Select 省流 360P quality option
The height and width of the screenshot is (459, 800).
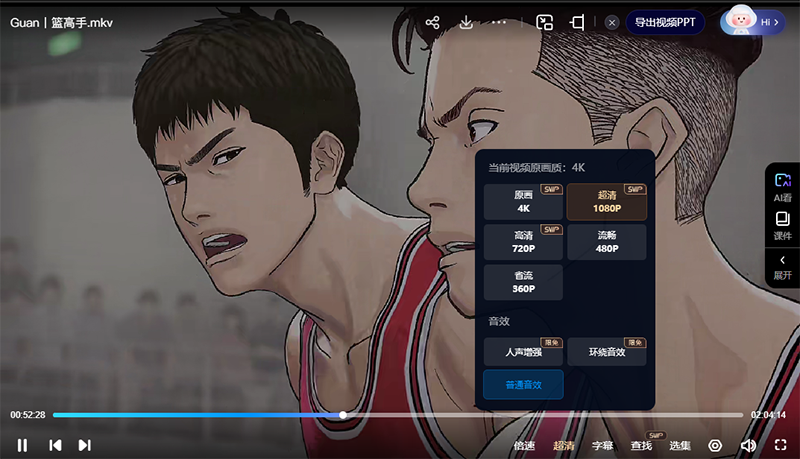pyautogui.click(x=523, y=283)
